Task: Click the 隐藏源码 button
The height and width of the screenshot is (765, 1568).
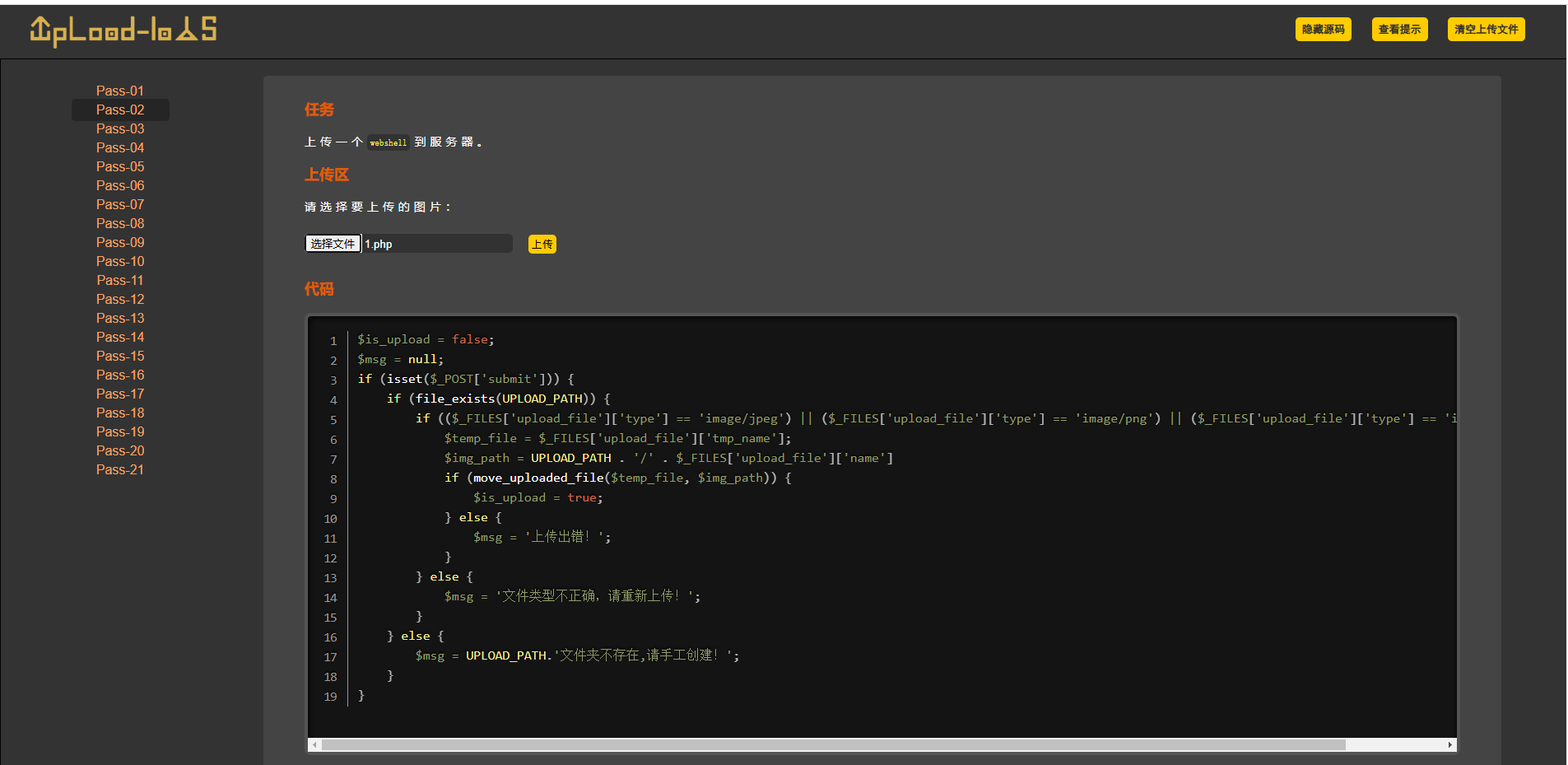Action: coord(1323,30)
